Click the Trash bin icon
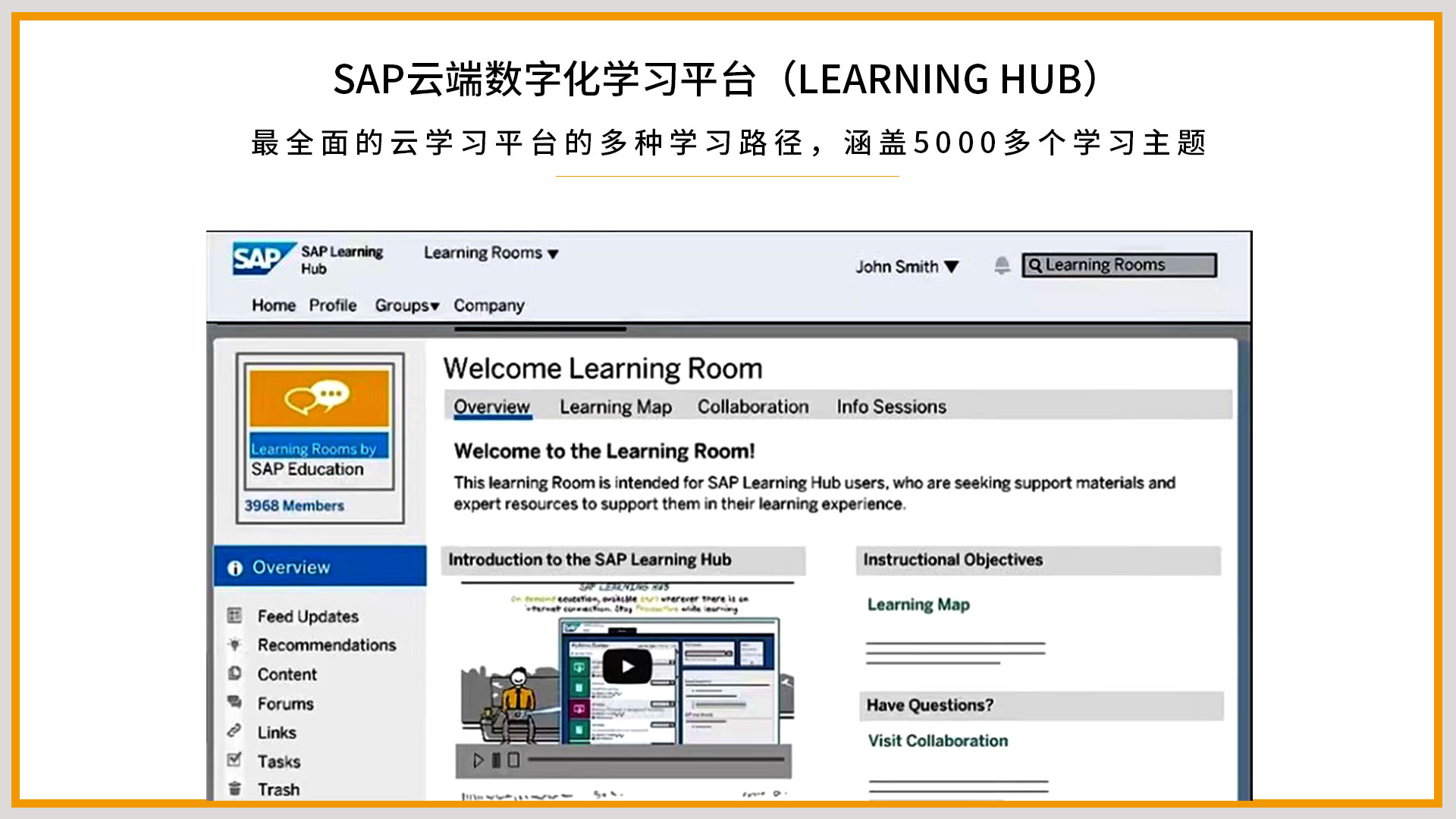This screenshot has width=1456, height=819. click(x=234, y=789)
